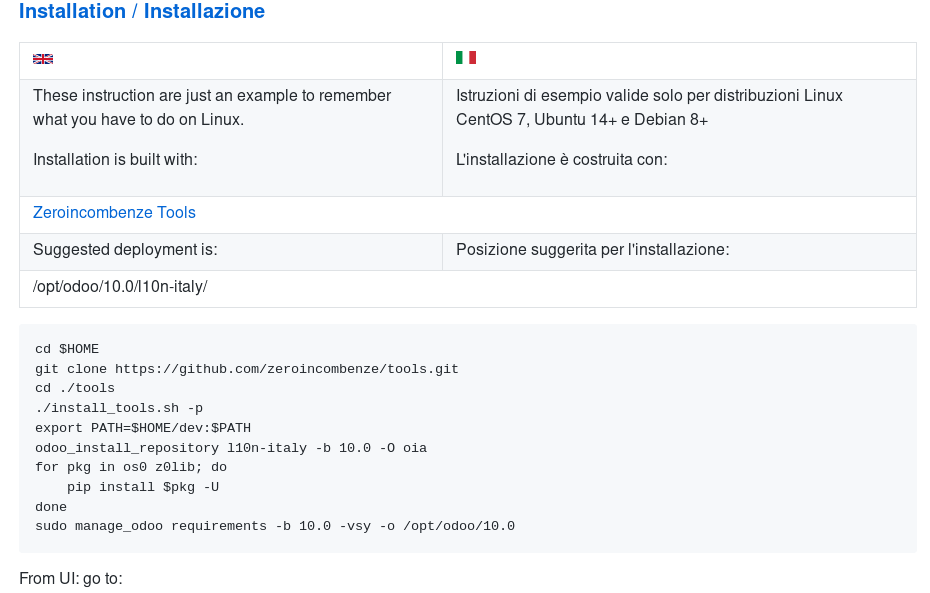
Task: Click the UK flag icon
Action: coord(43,59)
